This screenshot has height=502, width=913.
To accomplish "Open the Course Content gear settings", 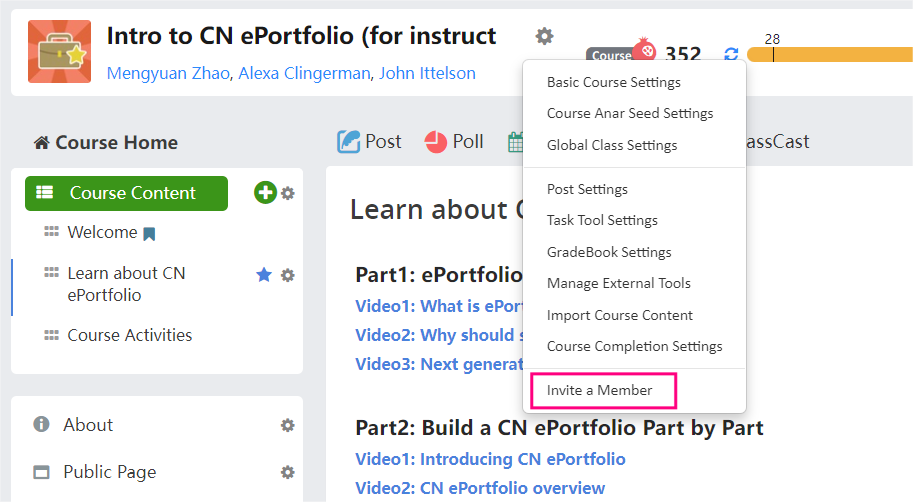I will tap(288, 193).
